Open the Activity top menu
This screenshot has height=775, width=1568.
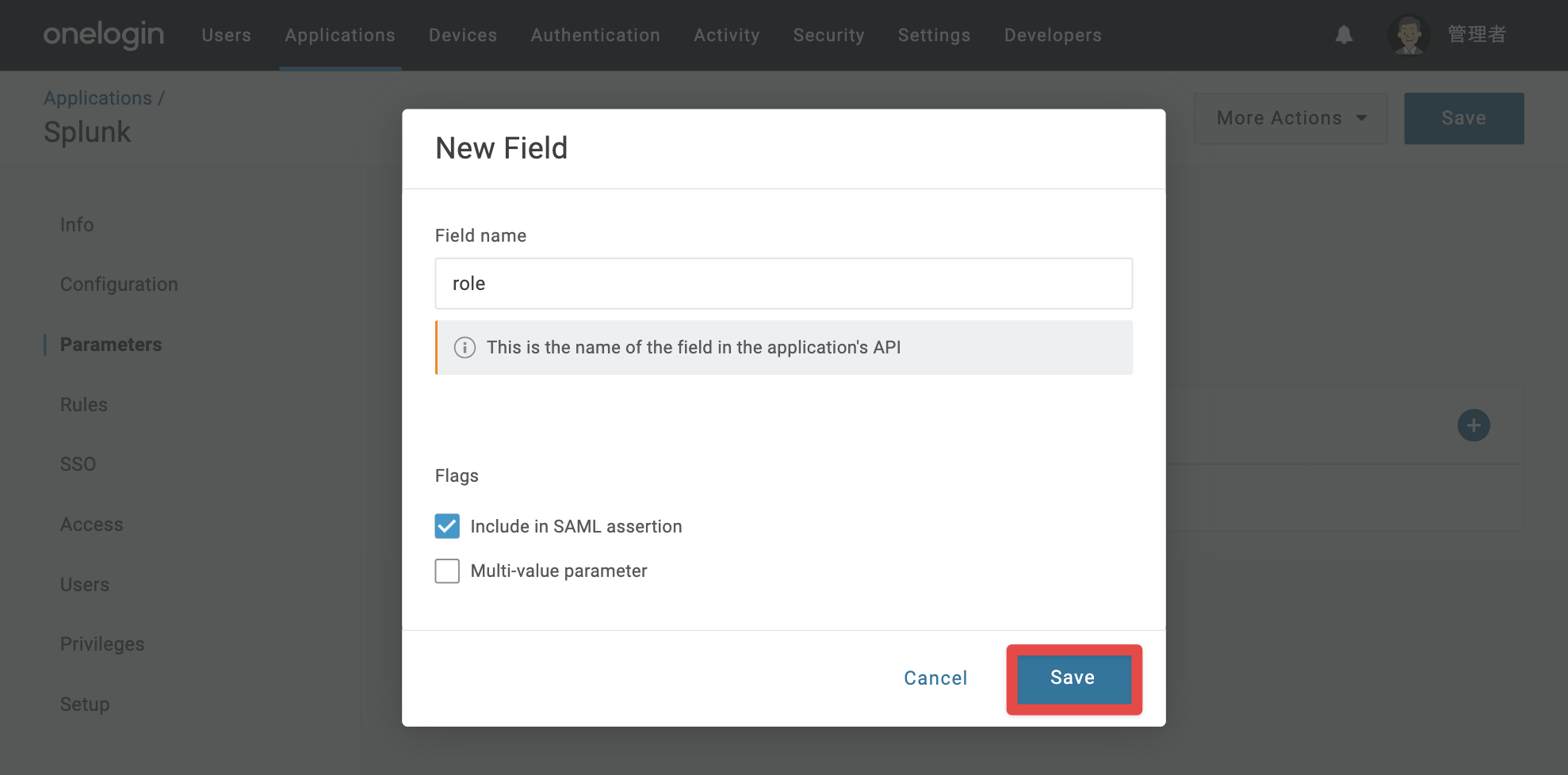click(x=727, y=35)
